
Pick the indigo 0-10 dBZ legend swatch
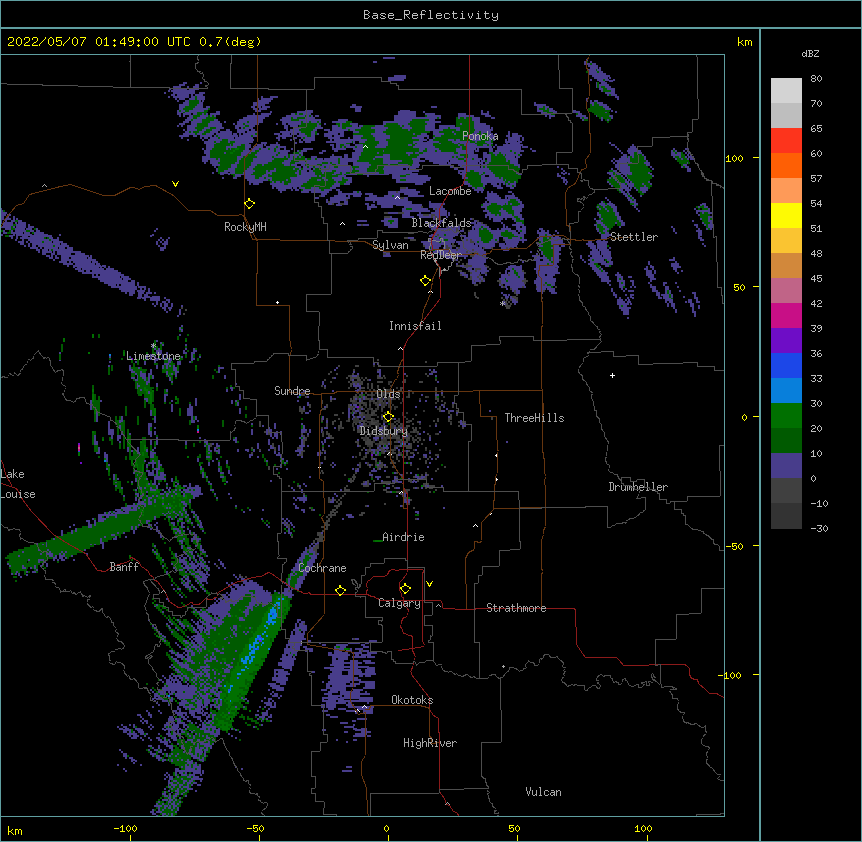[x=786, y=466]
